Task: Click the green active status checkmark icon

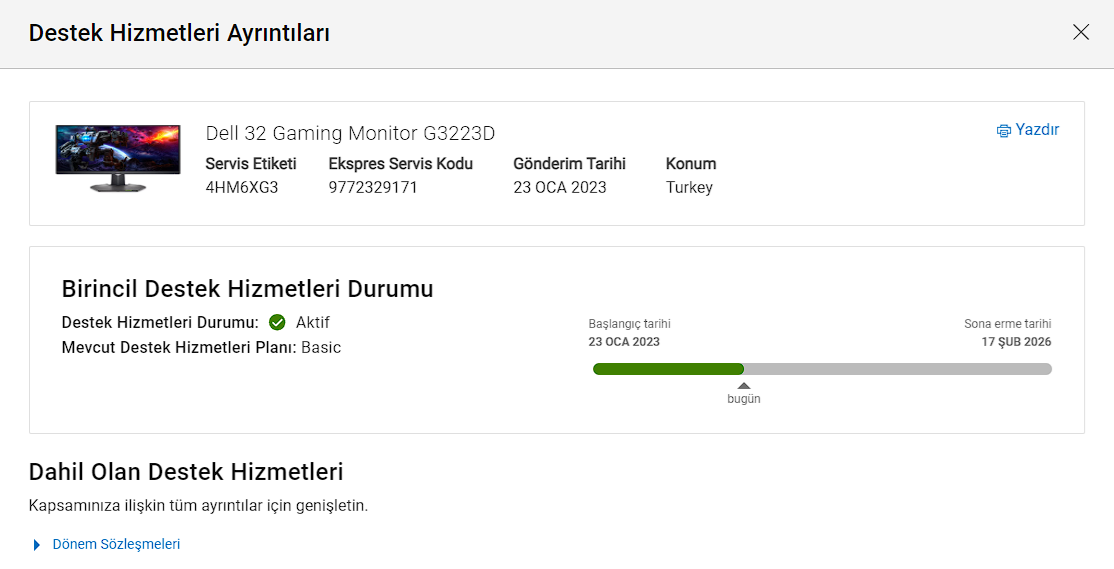Action: [277, 322]
